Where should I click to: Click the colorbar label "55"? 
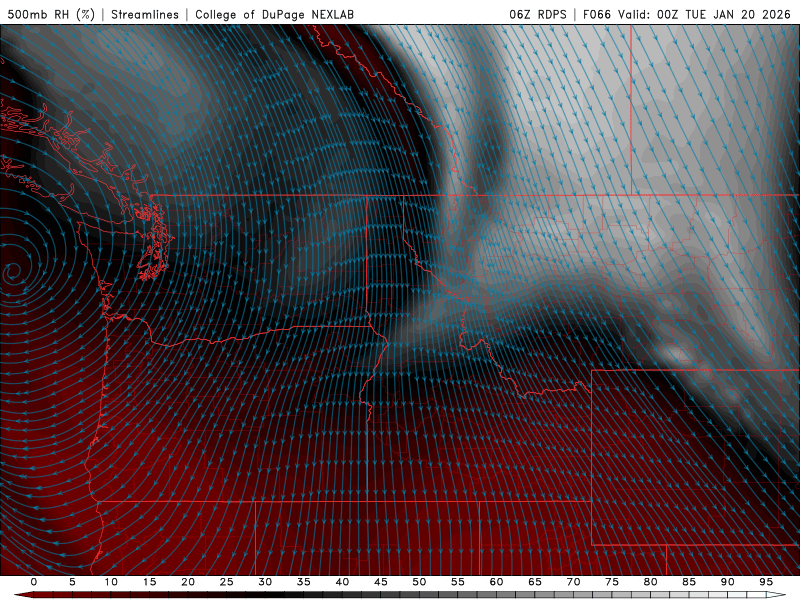click(x=458, y=582)
